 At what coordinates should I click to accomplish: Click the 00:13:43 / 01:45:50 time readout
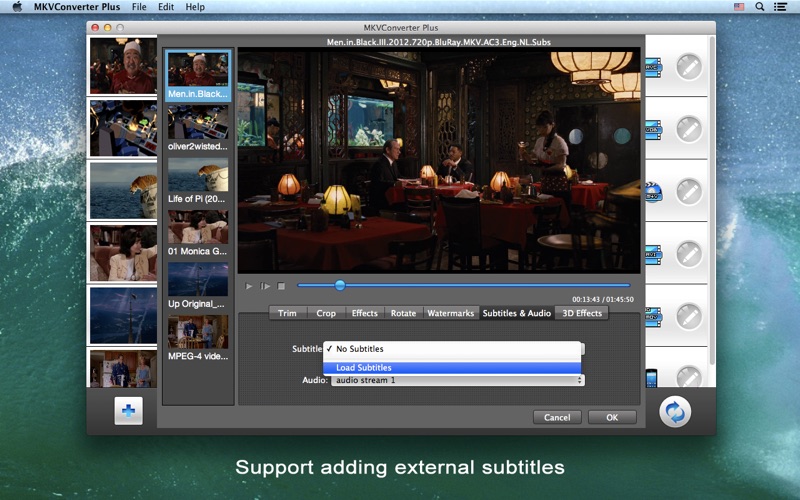pyautogui.click(x=603, y=299)
